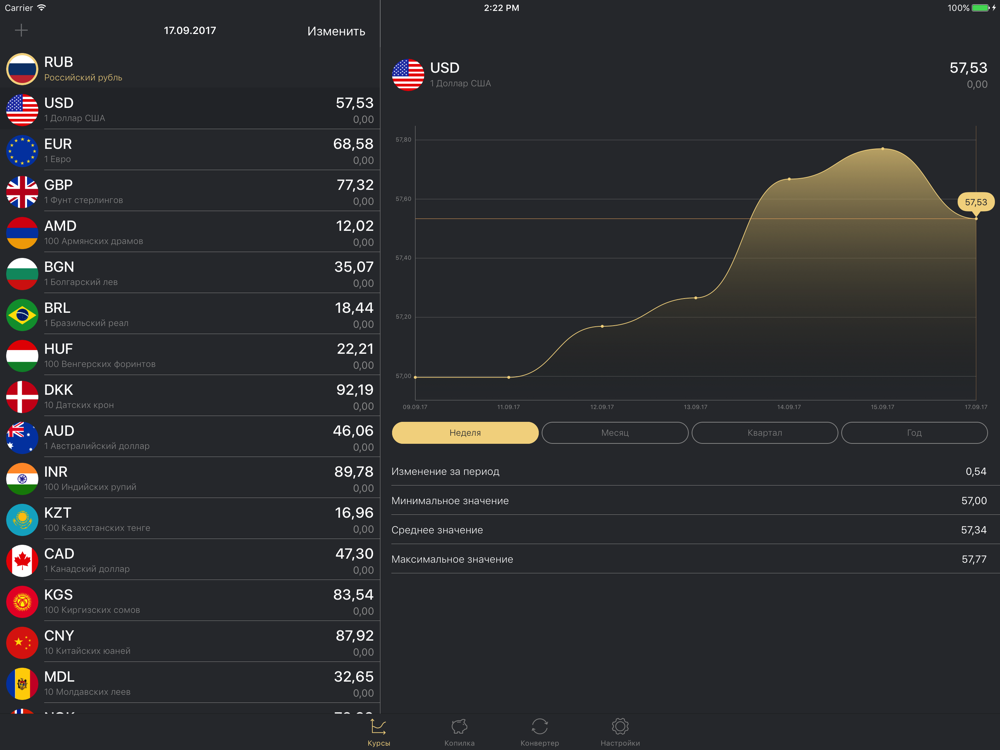The height and width of the screenshot is (750, 1000).
Task: Click the 'Изменение за период' row
Action: click(695, 471)
